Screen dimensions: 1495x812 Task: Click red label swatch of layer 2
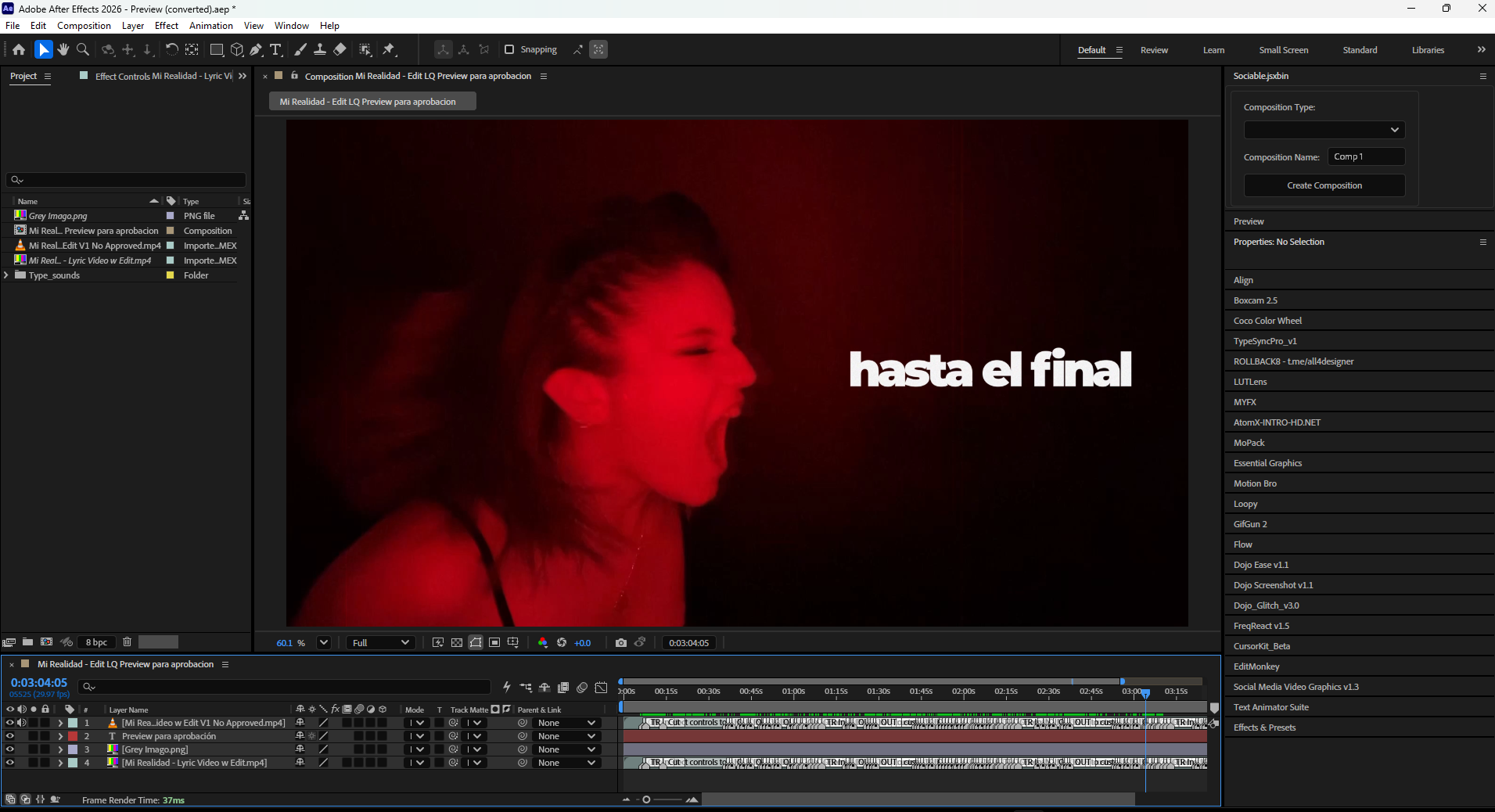click(x=73, y=736)
